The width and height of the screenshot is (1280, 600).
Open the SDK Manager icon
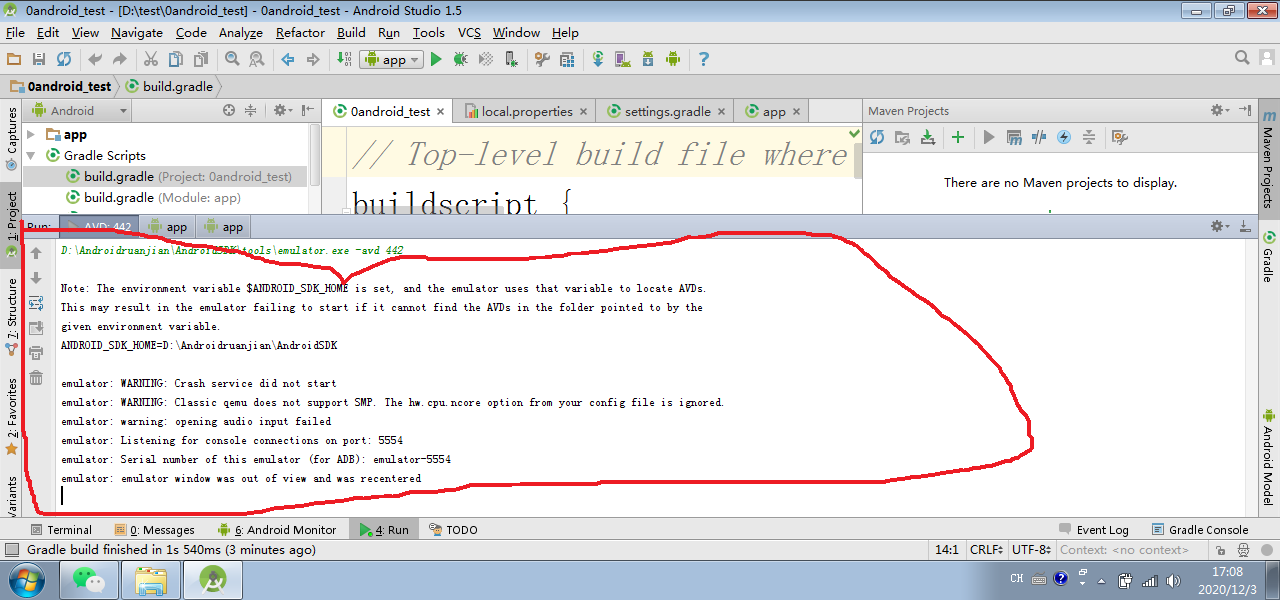[x=648, y=59]
